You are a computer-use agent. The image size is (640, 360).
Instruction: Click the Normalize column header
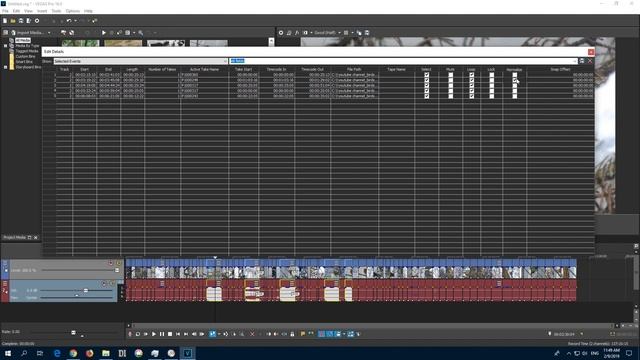(514, 69)
